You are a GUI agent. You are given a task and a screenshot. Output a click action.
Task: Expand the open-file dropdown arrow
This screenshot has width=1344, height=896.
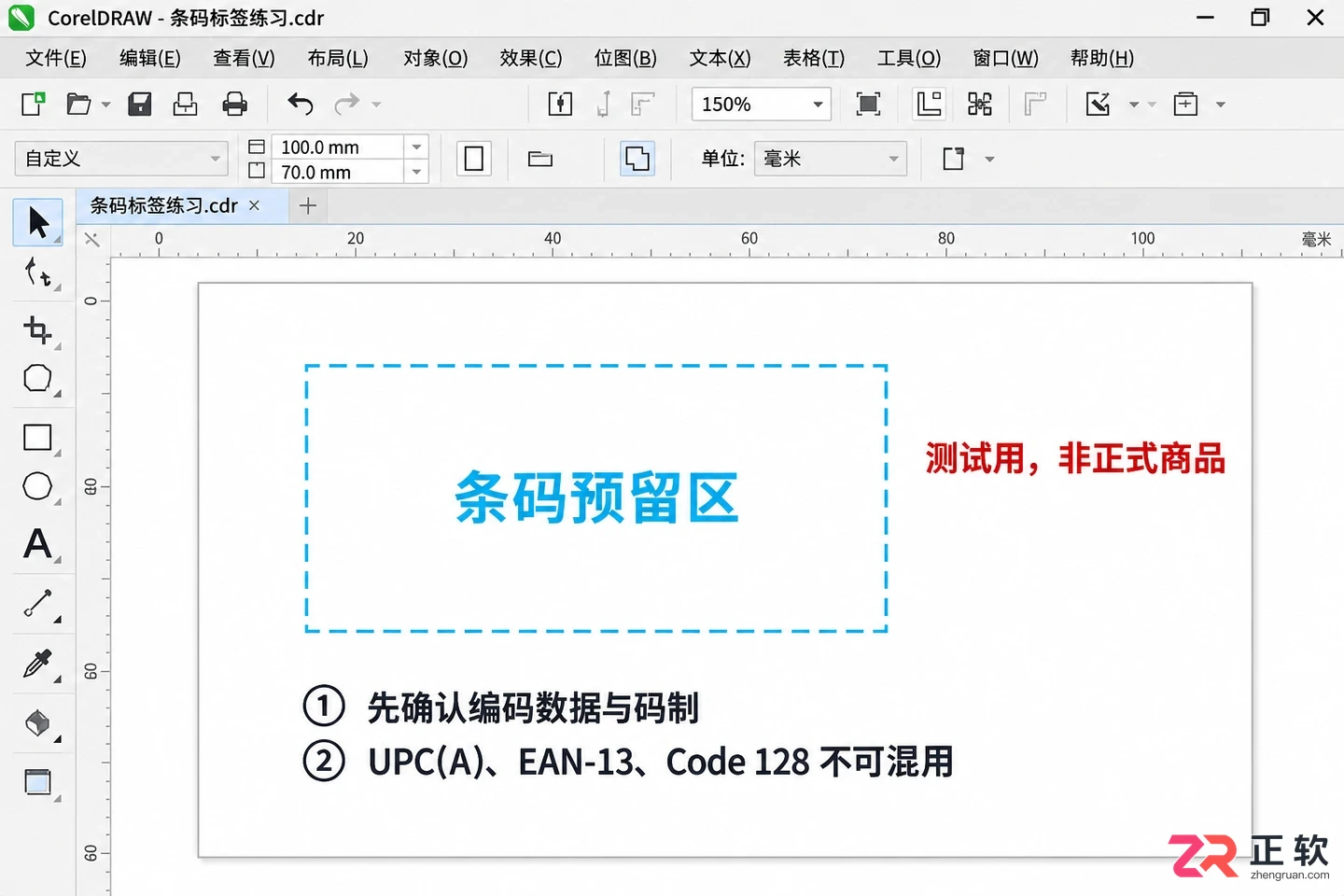coord(105,105)
